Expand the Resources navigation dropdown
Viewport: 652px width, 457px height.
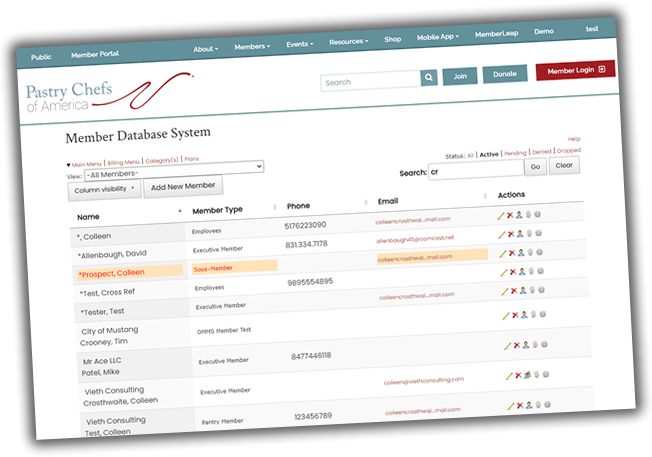tap(348, 42)
